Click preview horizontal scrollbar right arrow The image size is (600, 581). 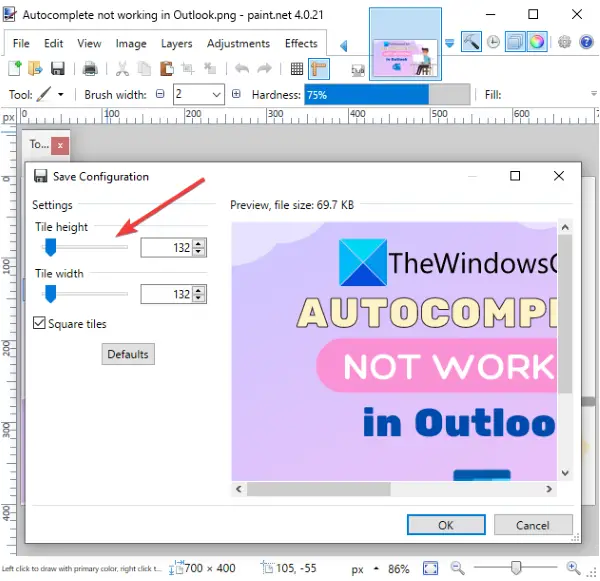point(549,489)
